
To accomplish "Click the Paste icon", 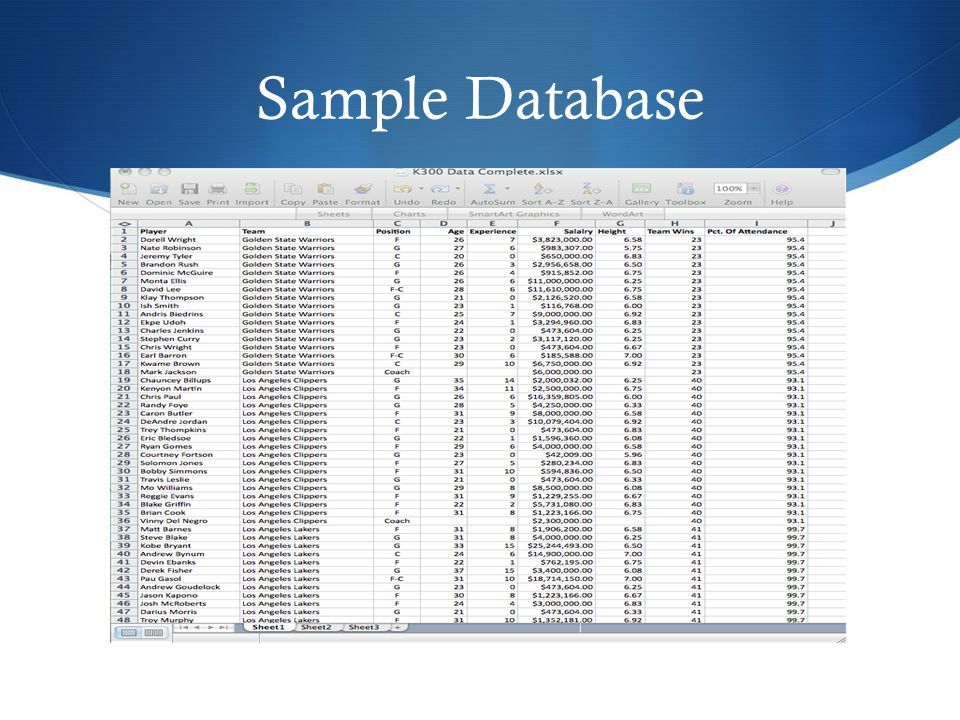I will pyautogui.click(x=325, y=189).
